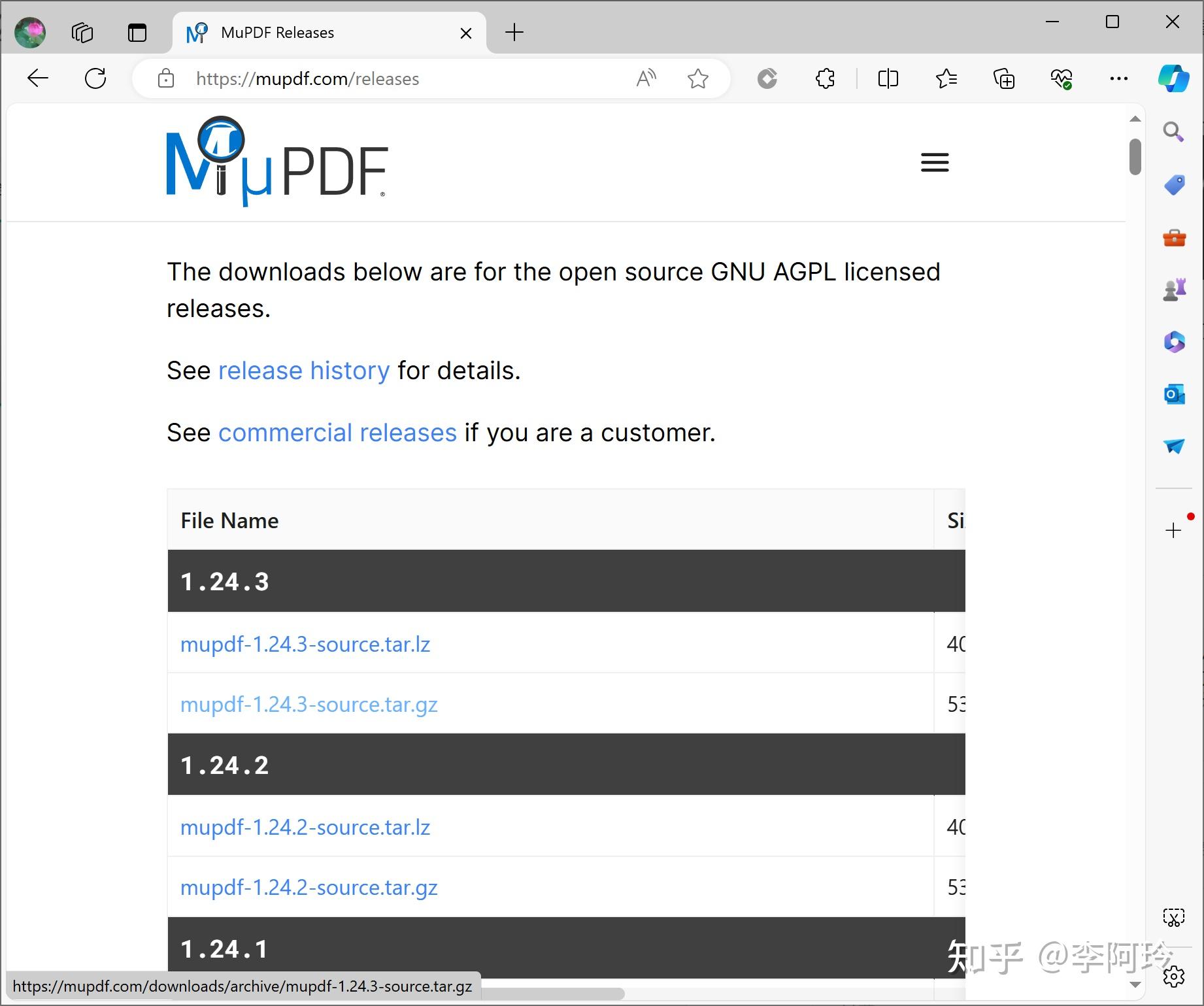The height and width of the screenshot is (1006, 1204).
Task: Open the Extensions puzzle icon
Action: (825, 78)
